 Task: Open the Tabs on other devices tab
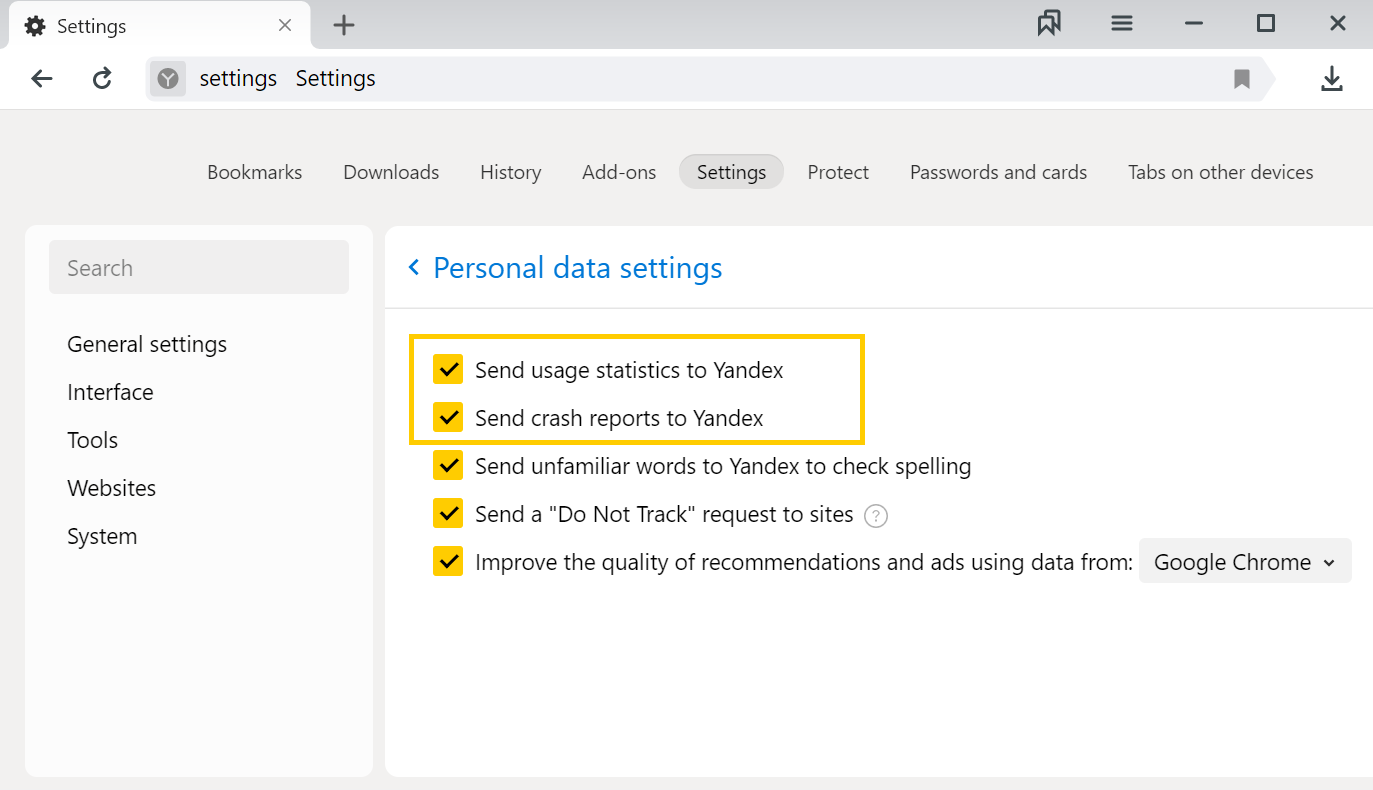coord(1220,172)
